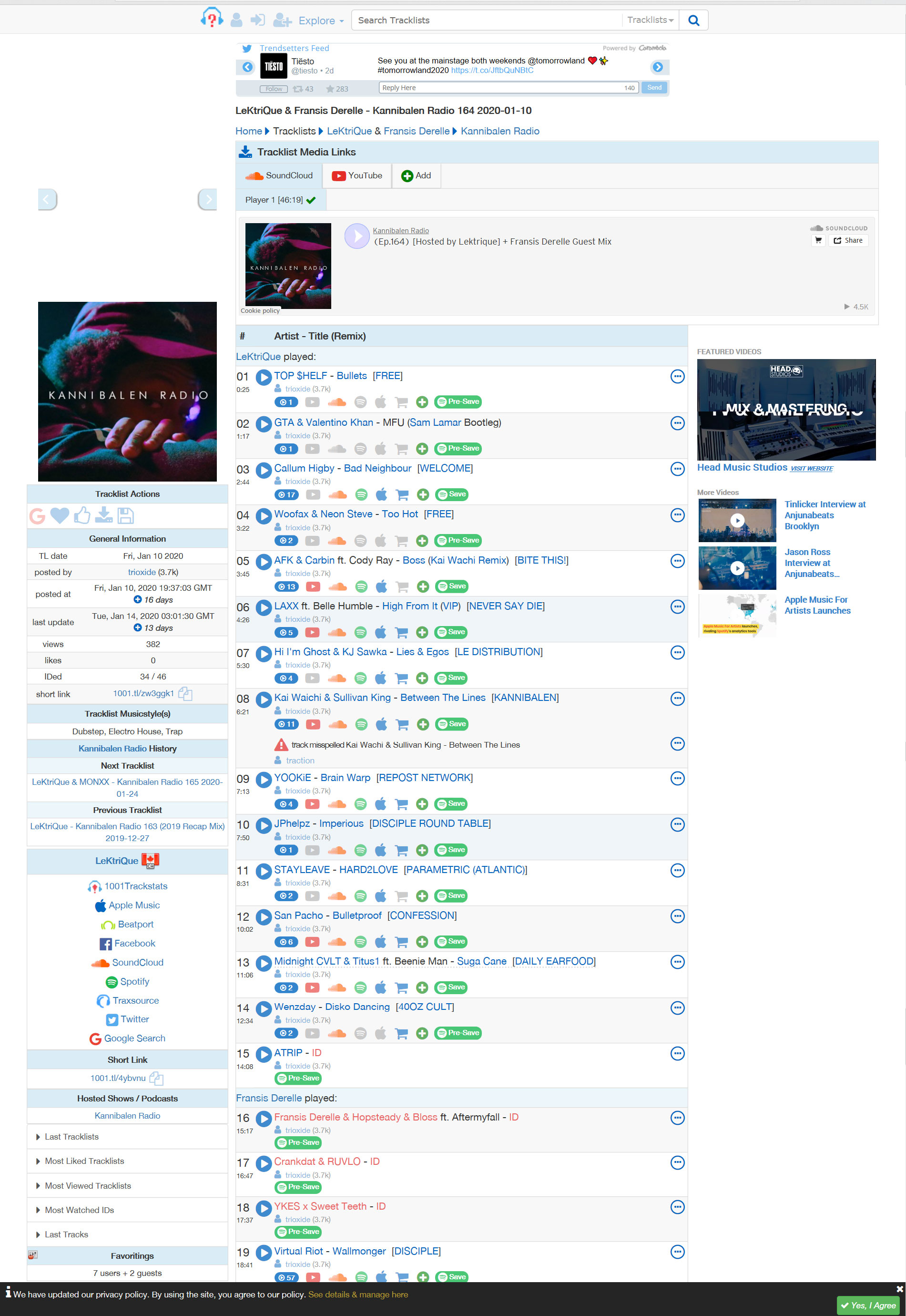
Task: Open options menu for track 19 Wallmonger
Action: pos(677,1252)
